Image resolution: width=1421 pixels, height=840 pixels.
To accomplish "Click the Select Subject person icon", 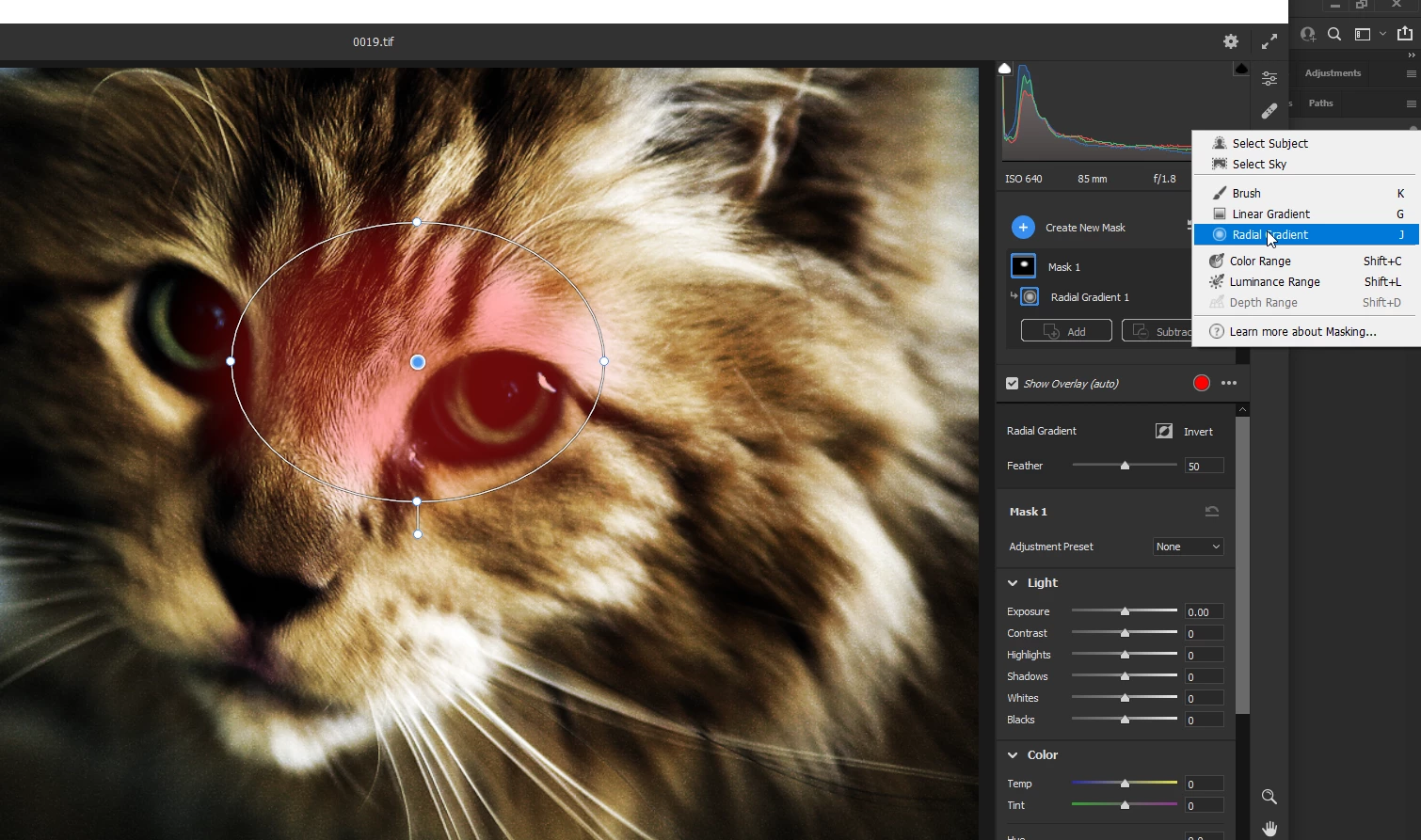I will click(x=1220, y=143).
